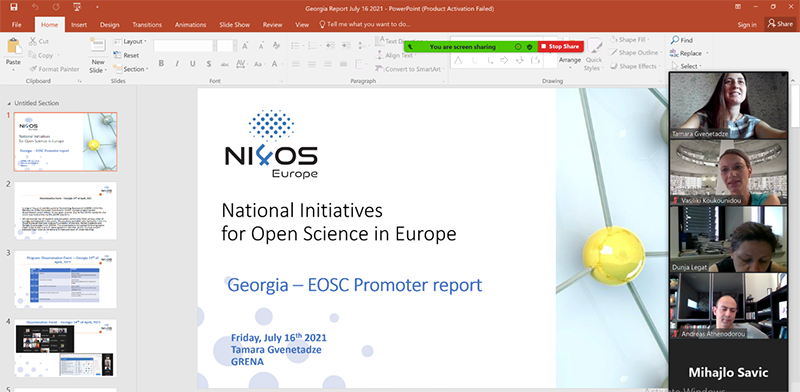
Task: Select slide 4 thumbnail
Action: (x=65, y=348)
